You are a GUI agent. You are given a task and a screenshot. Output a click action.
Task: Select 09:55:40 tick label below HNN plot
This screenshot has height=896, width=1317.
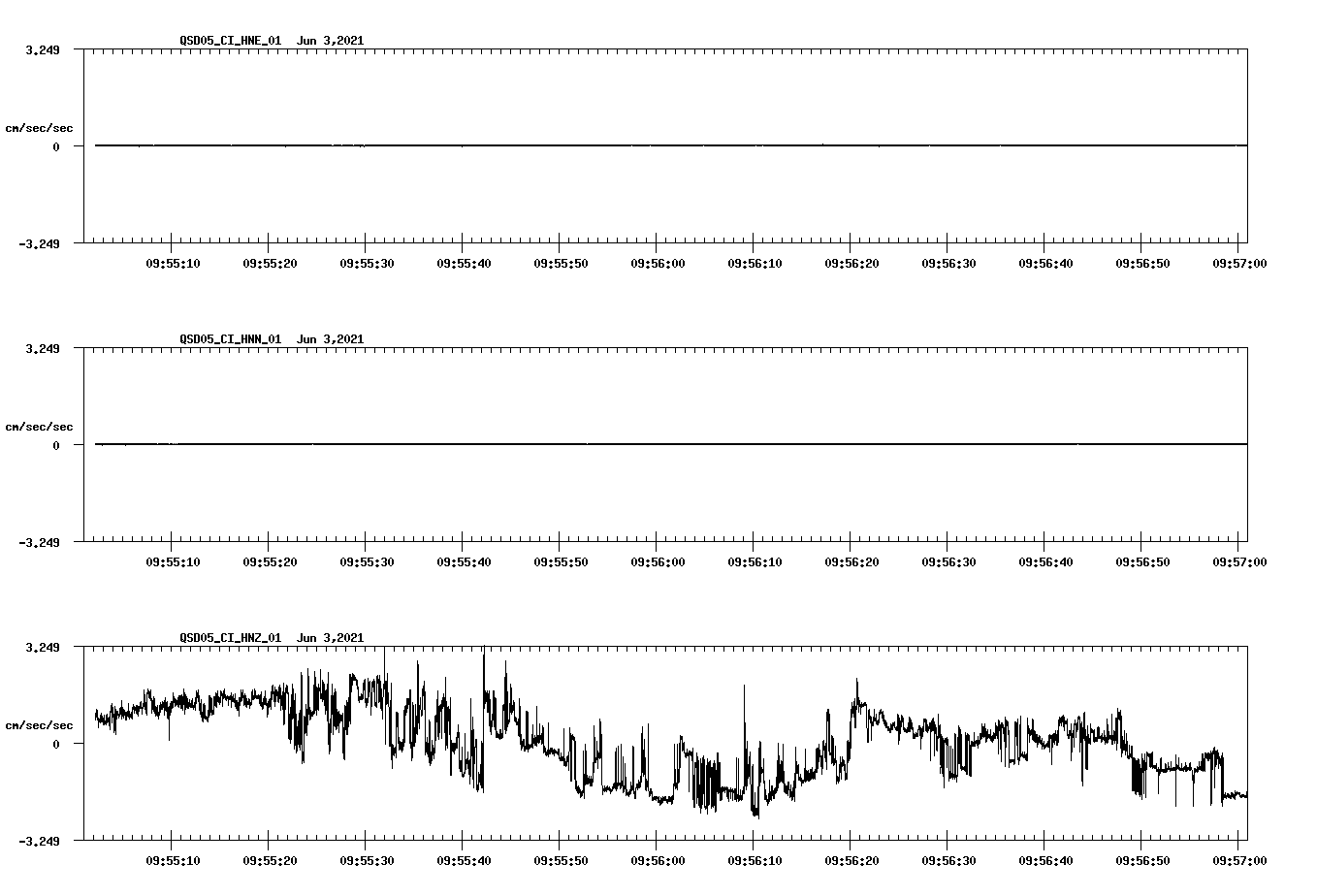click(464, 561)
